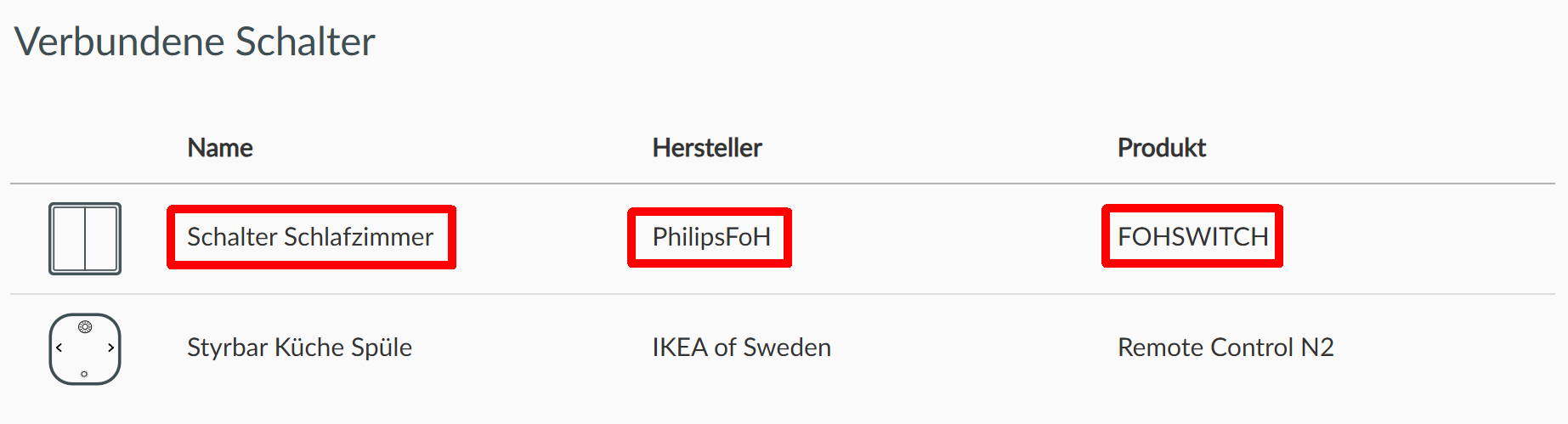Image resolution: width=1568 pixels, height=424 pixels.
Task: Click the double rocker switch icon
Action: tap(85, 239)
